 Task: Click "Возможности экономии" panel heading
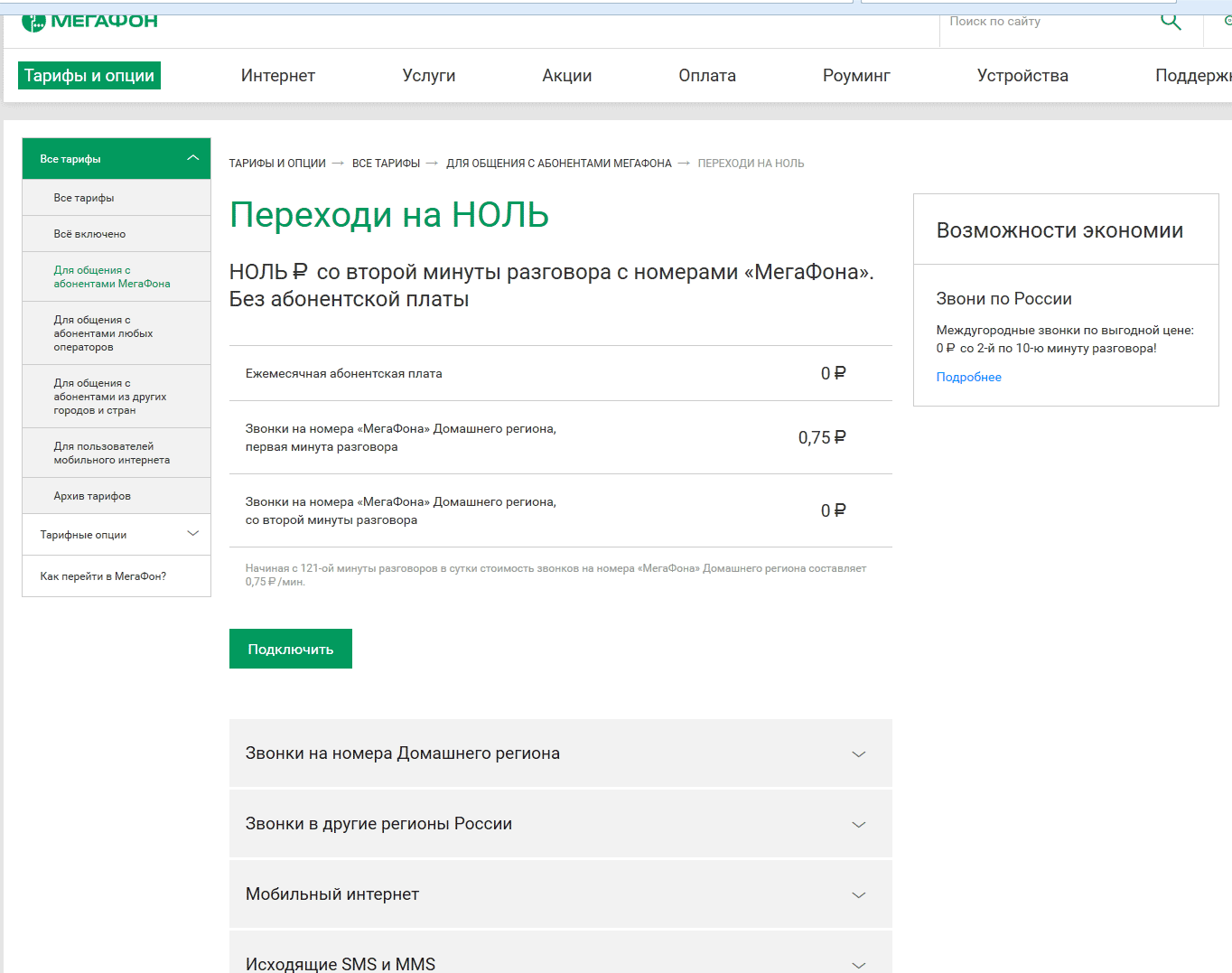pyautogui.click(x=1059, y=230)
